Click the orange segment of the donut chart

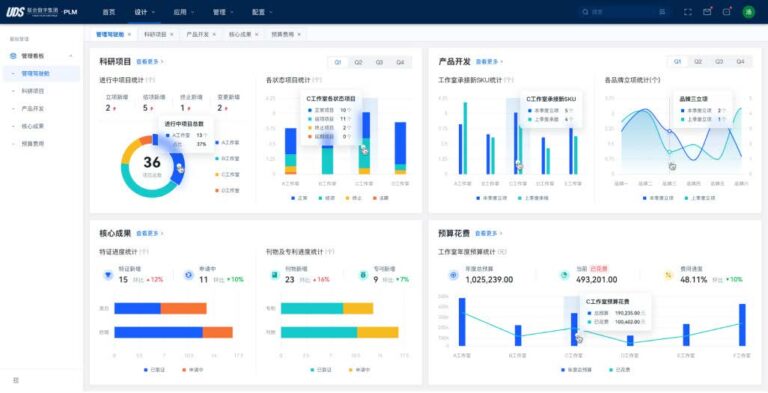point(145,140)
